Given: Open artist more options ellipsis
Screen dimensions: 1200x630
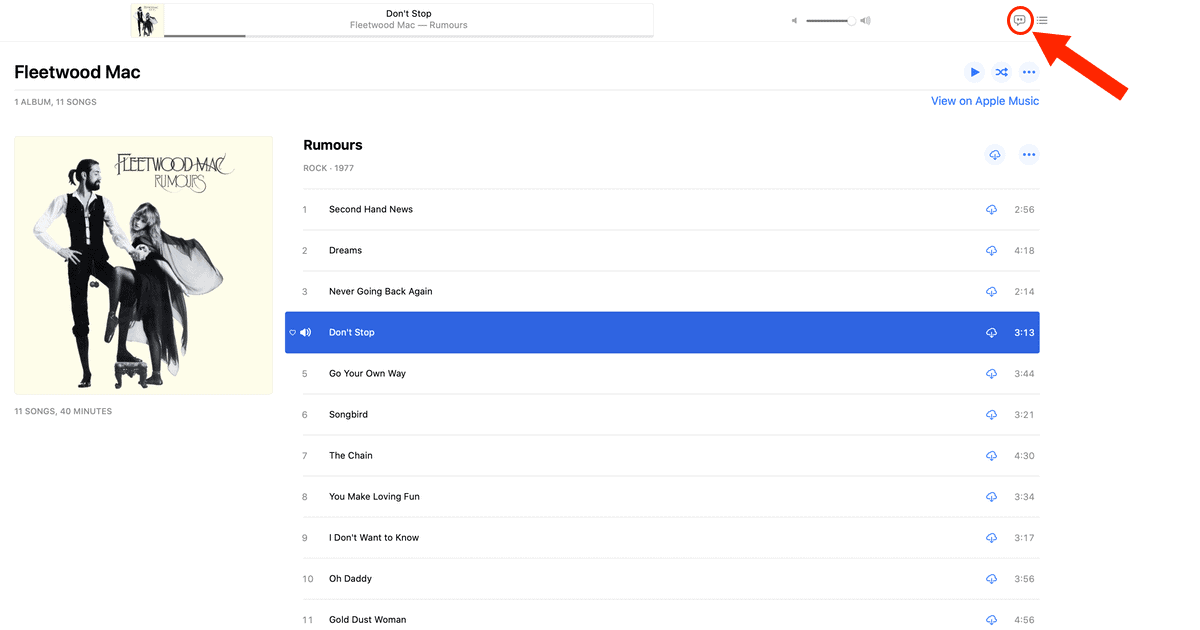Looking at the screenshot, I should coord(1029,72).
